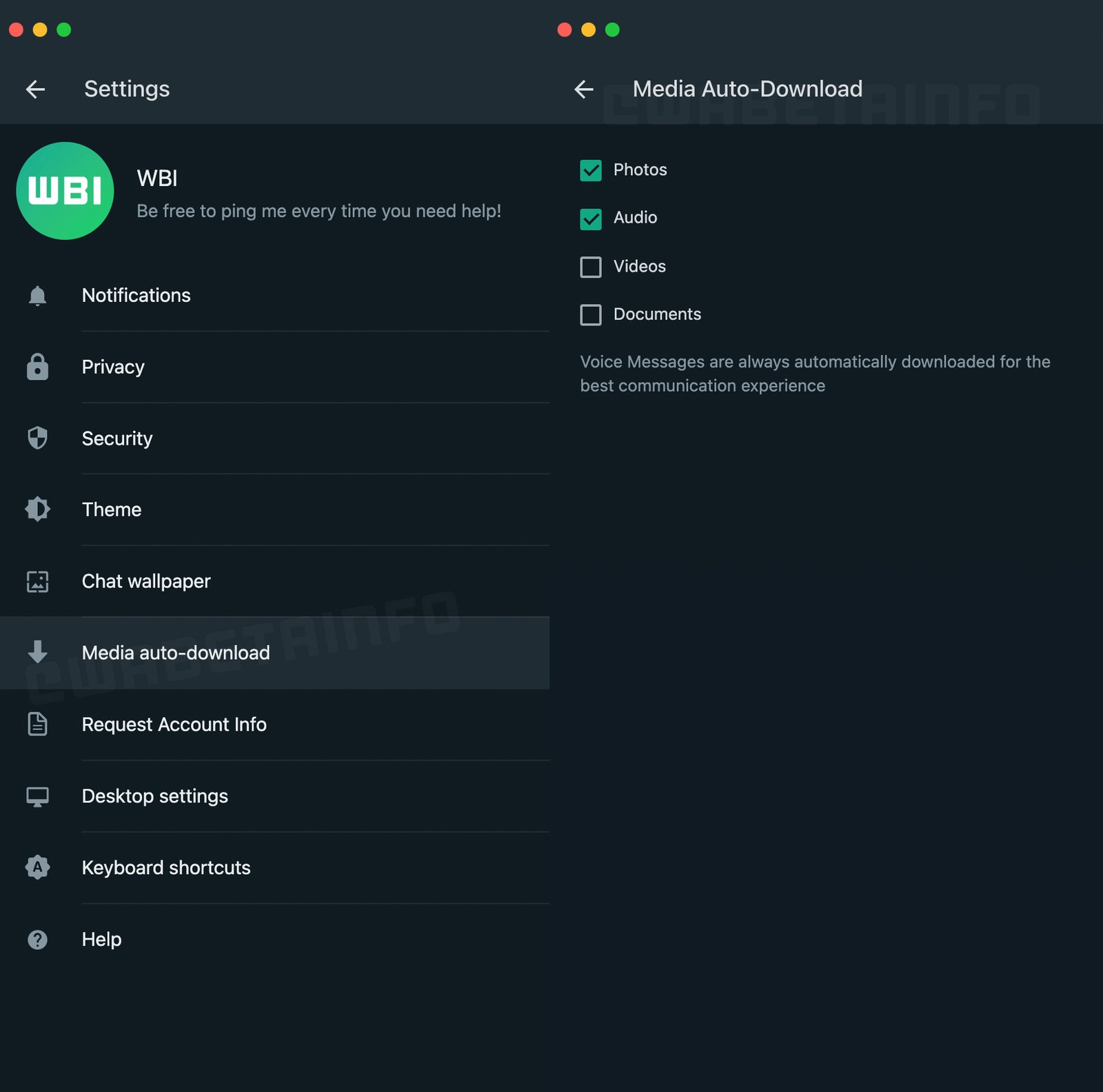Click the WBI profile avatar
The width and height of the screenshot is (1103, 1092).
click(65, 191)
